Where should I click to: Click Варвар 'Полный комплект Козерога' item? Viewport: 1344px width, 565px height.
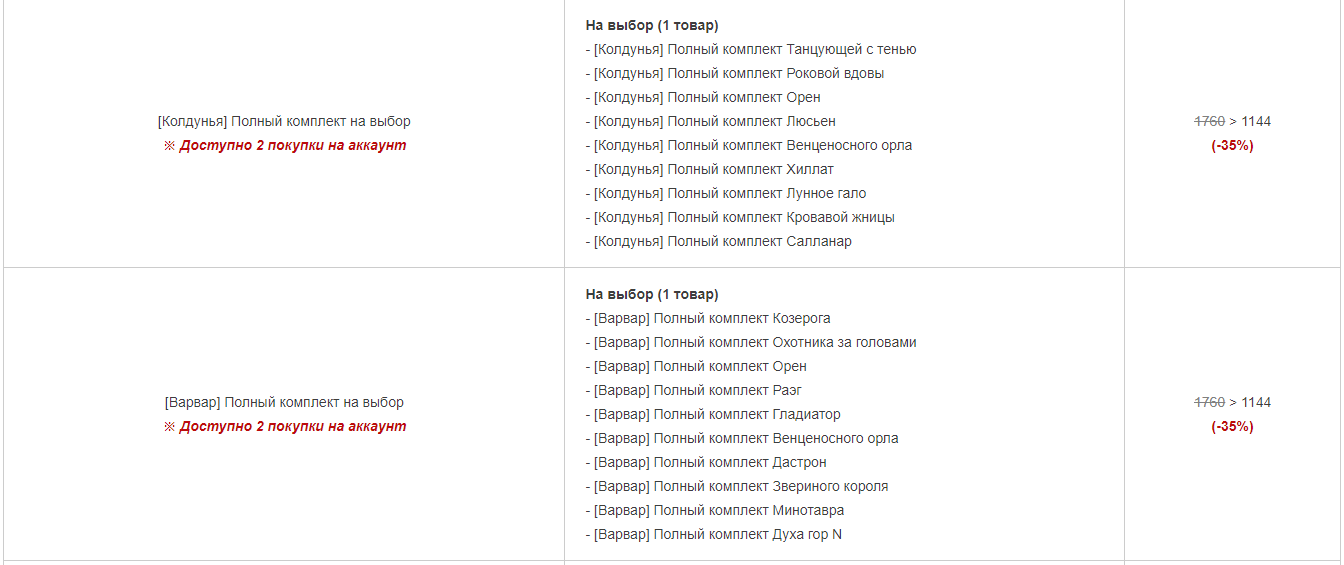pos(708,318)
